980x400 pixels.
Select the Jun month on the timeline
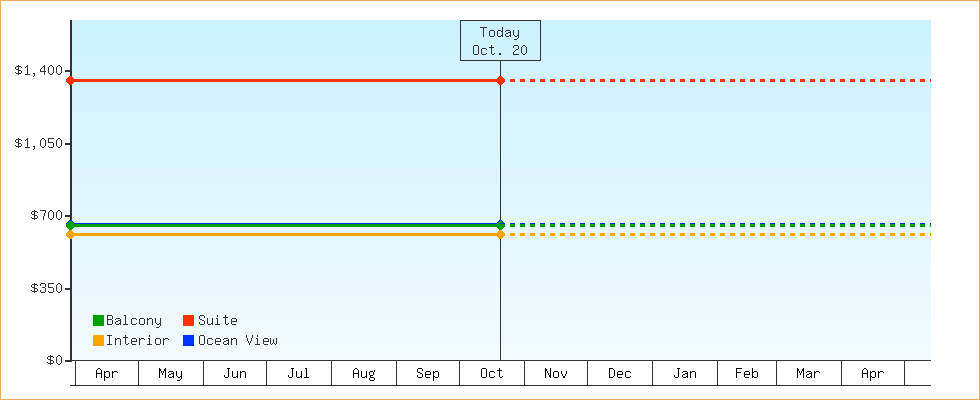(235, 374)
